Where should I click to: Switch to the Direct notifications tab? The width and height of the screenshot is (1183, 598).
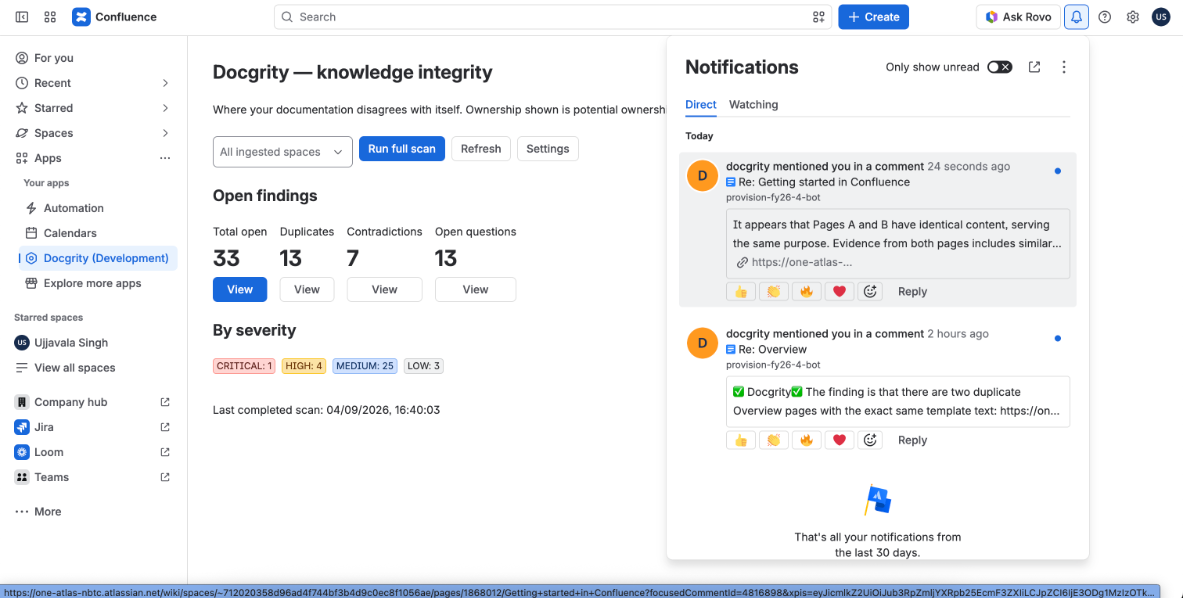(x=700, y=105)
